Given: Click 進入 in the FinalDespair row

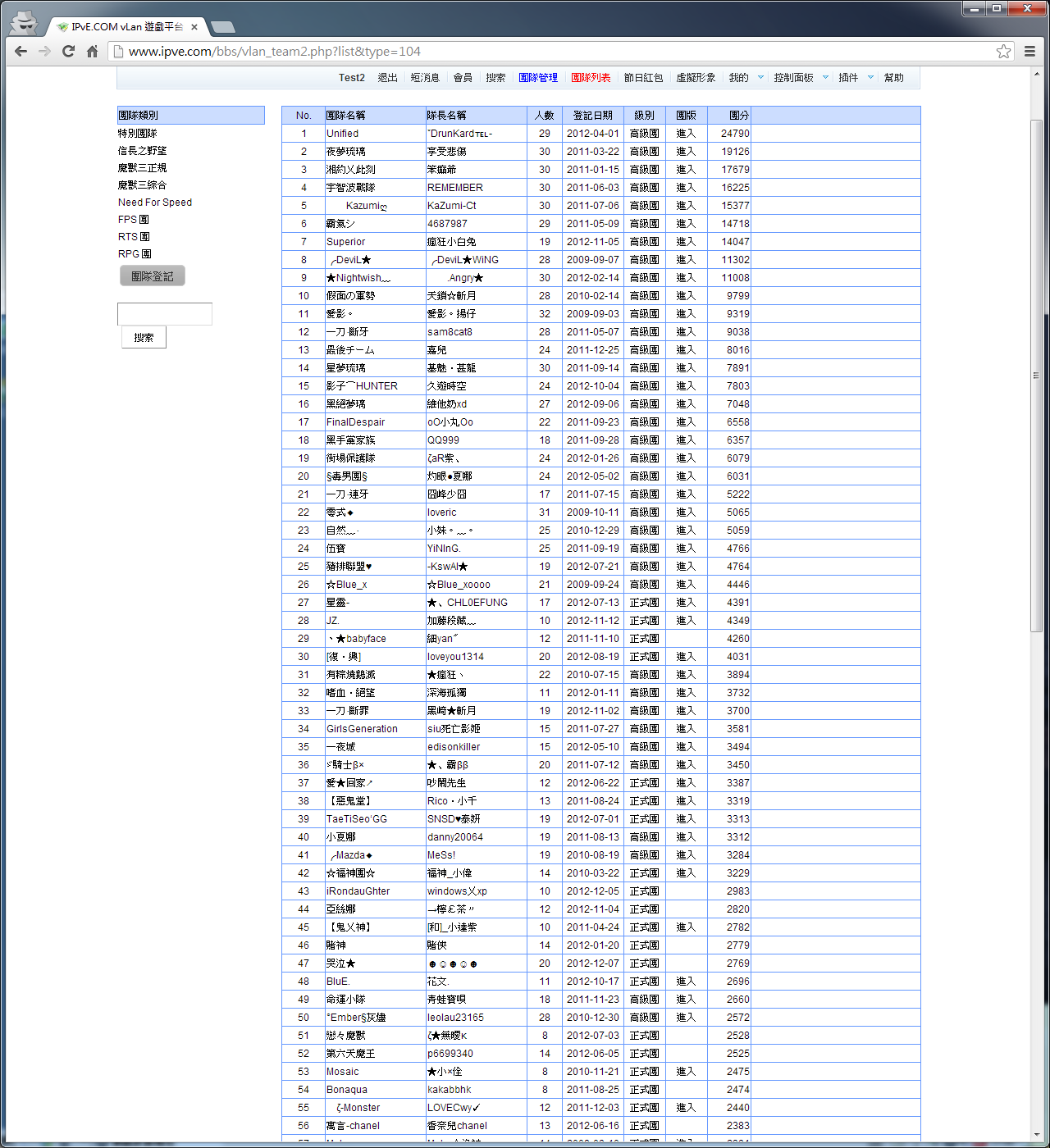Looking at the screenshot, I should (686, 422).
